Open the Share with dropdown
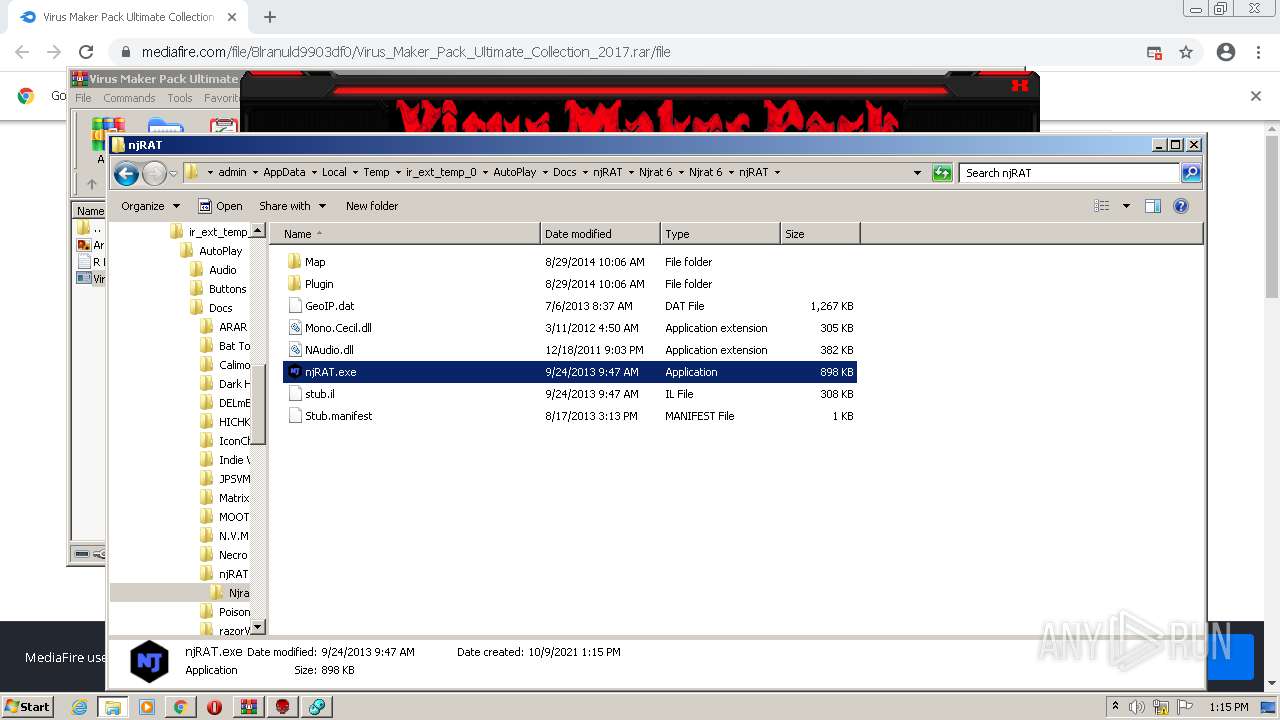The width and height of the screenshot is (1280, 720). [x=293, y=206]
